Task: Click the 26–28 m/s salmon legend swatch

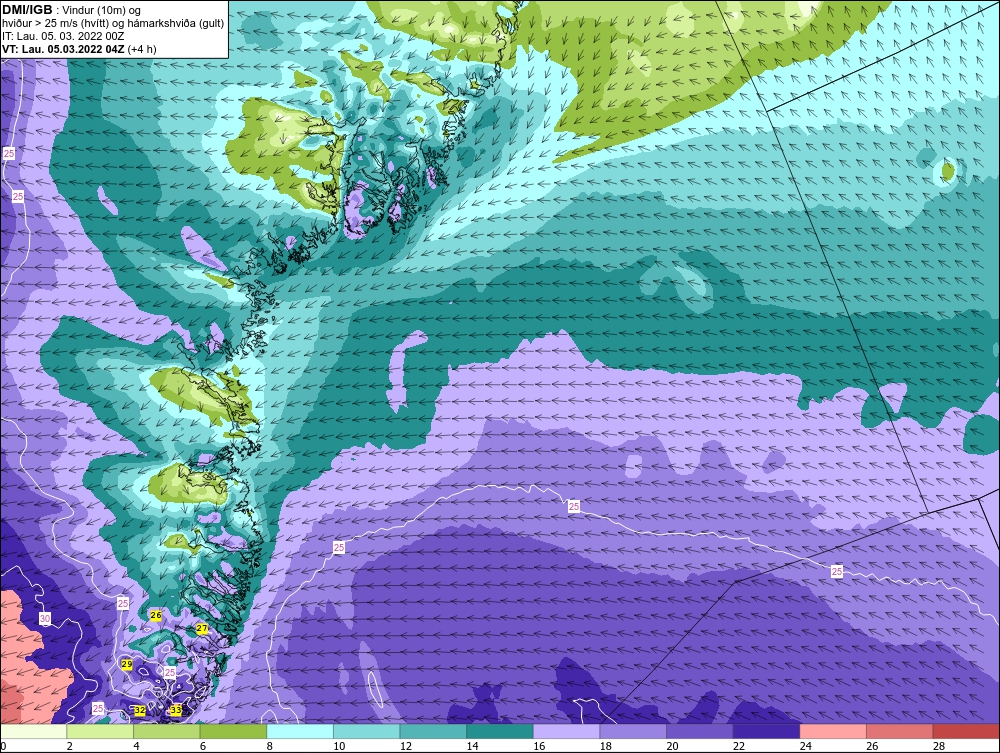Action: point(899,731)
